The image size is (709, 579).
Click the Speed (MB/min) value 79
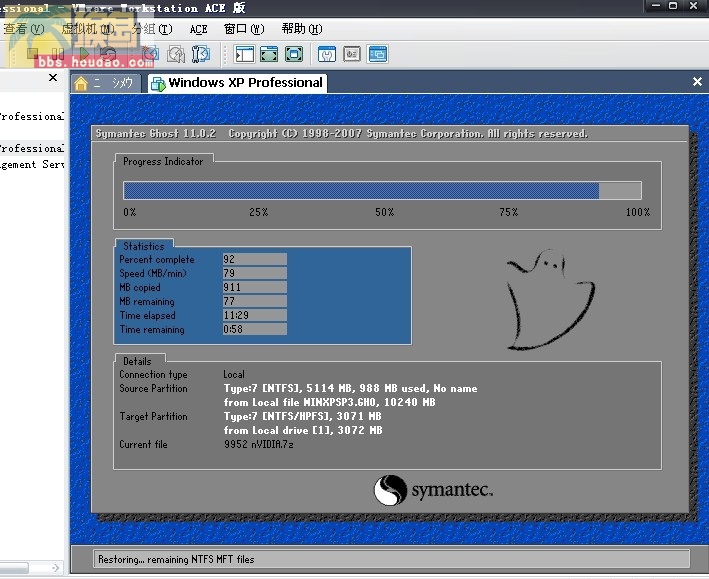[255, 273]
